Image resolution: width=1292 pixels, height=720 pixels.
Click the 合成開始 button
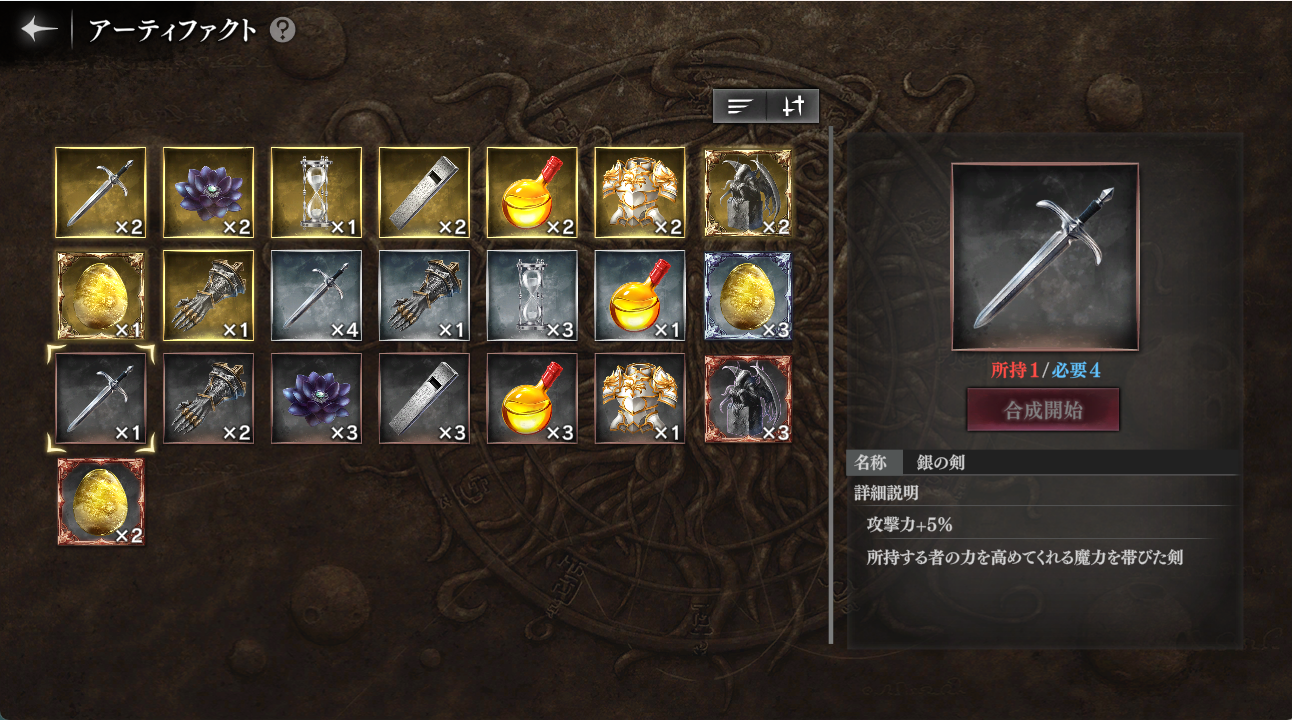[x=1044, y=410]
